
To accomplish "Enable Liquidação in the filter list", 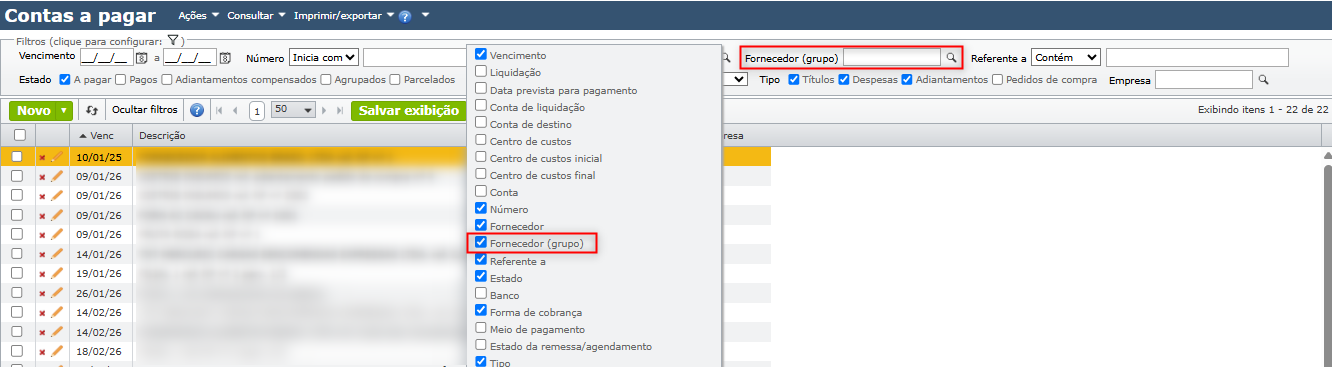I will point(481,72).
